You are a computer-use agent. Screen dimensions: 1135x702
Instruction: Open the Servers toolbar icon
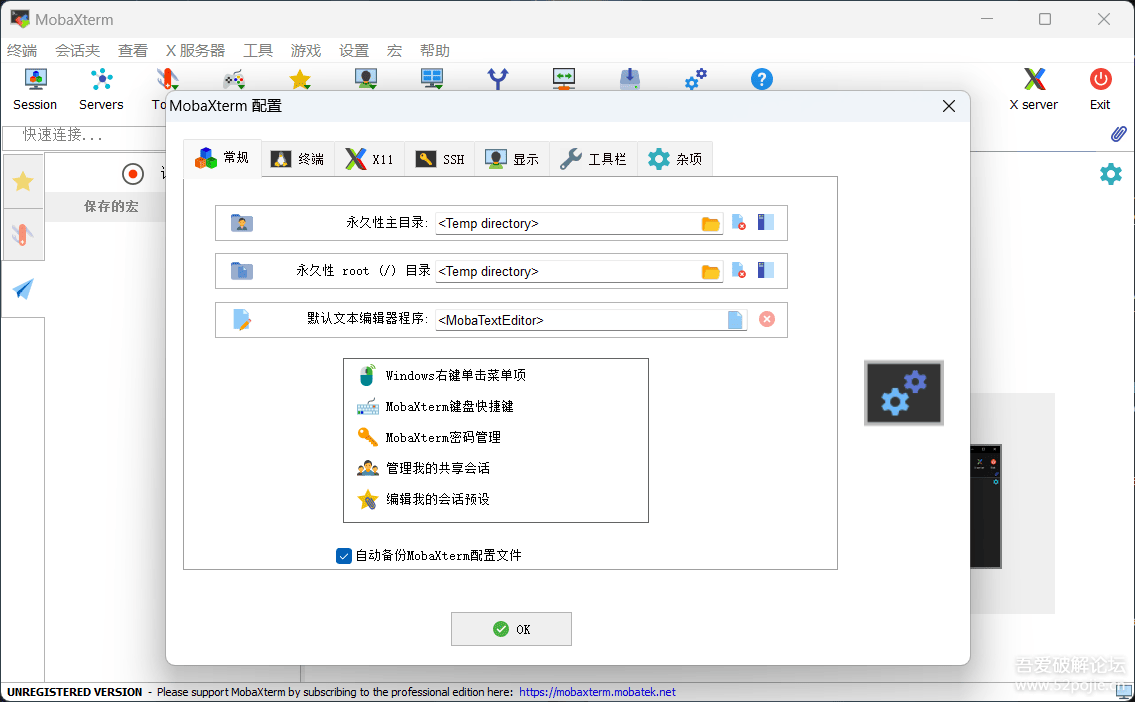[101, 88]
